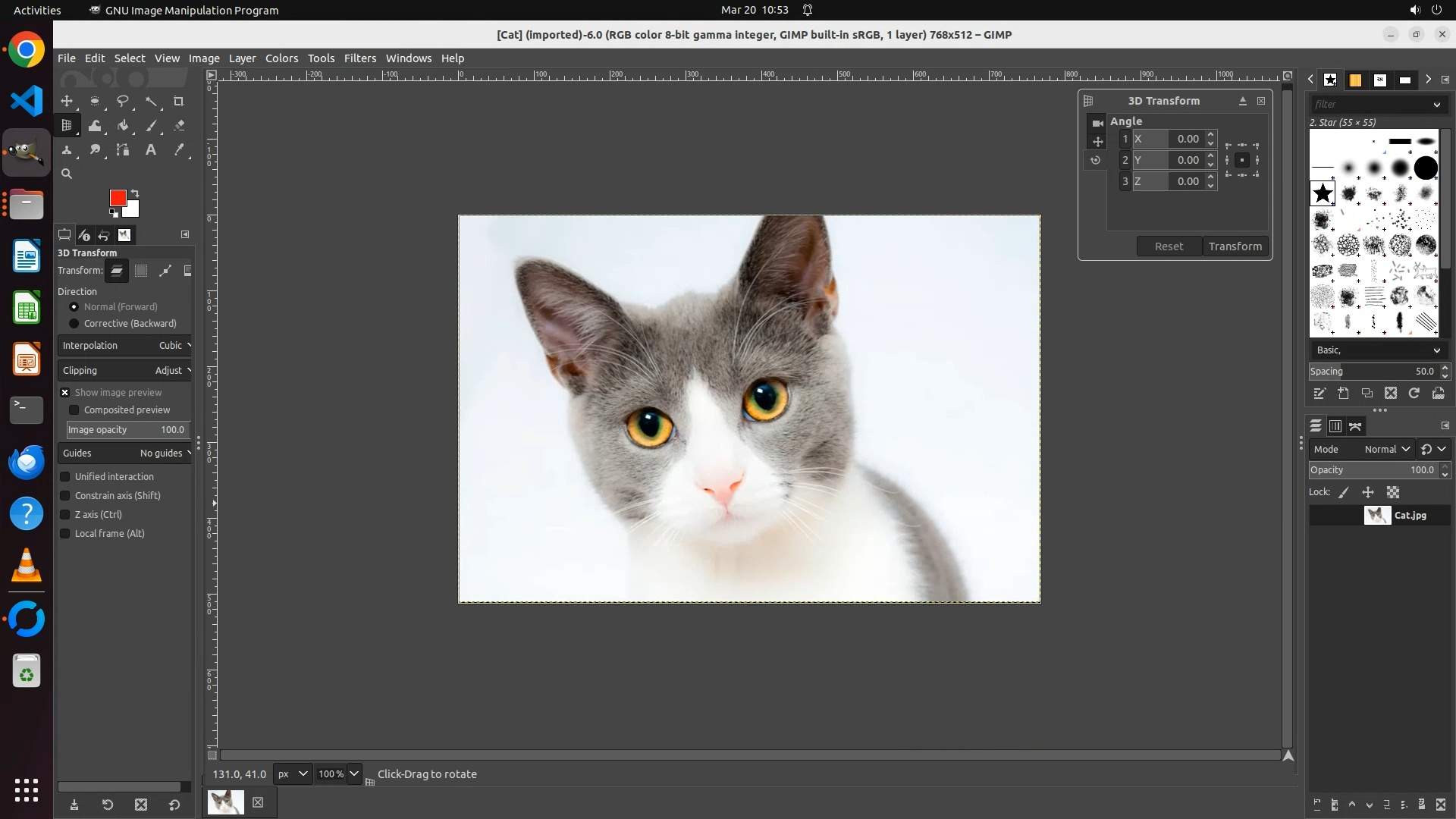Screen dimensions: 1456x819
Task: Open layer Mode Normal dropdown
Action: tap(1386, 450)
